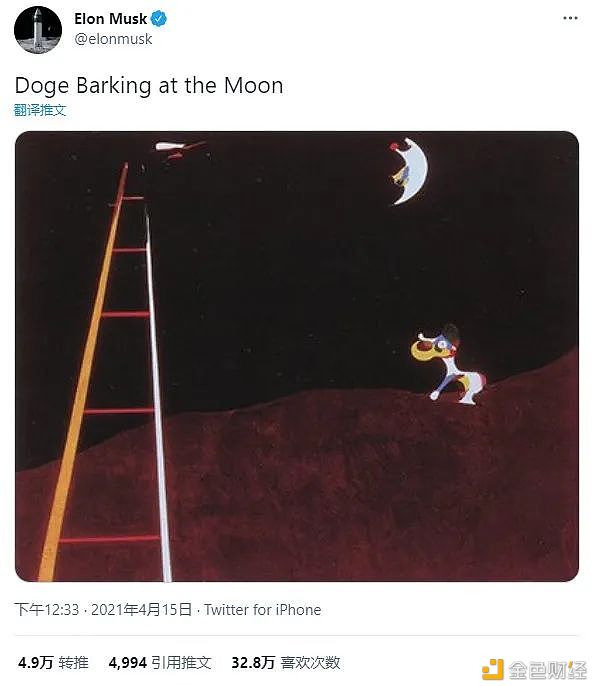Open the Twitter for iPhone source link
Viewport: 593px width, 686px height.
tap(263, 609)
